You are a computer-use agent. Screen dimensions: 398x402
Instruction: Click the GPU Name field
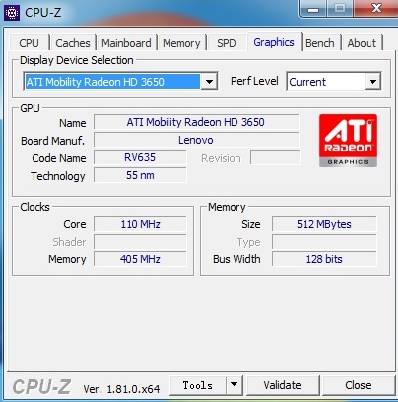[196, 122]
